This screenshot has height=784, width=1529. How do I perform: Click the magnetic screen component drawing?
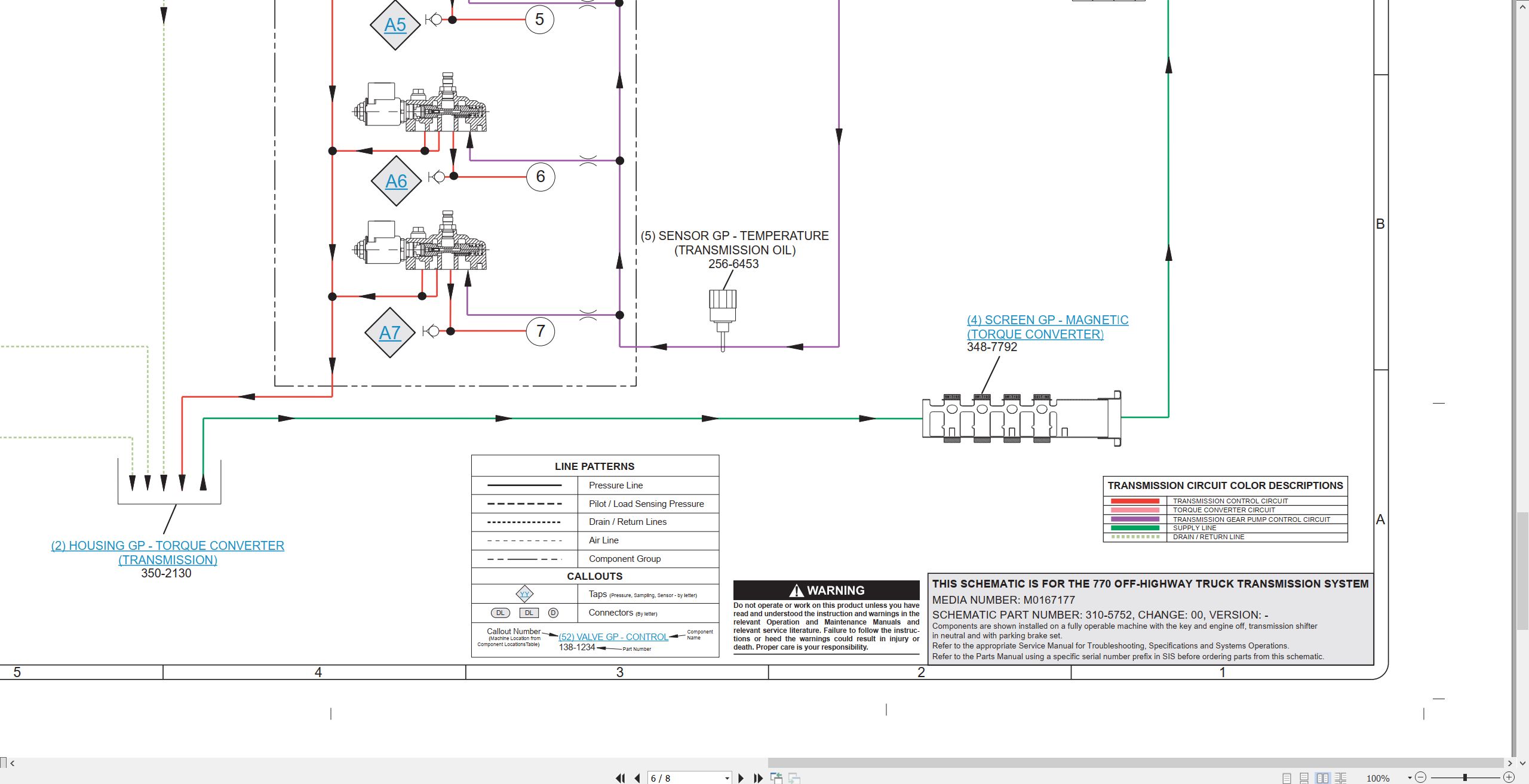[x=1022, y=418]
